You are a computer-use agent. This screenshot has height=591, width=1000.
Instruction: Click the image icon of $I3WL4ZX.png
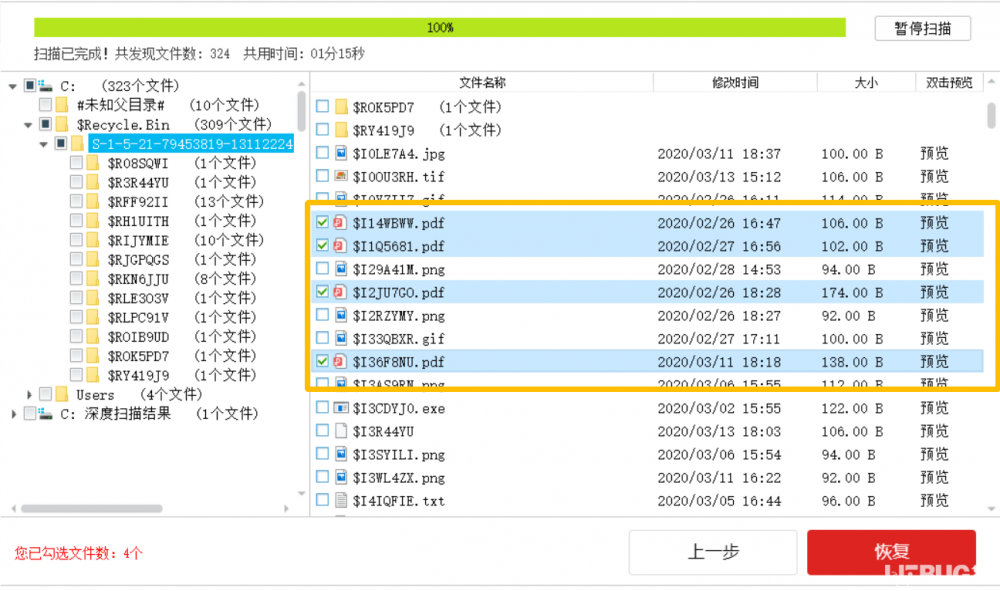[x=341, y=477]
